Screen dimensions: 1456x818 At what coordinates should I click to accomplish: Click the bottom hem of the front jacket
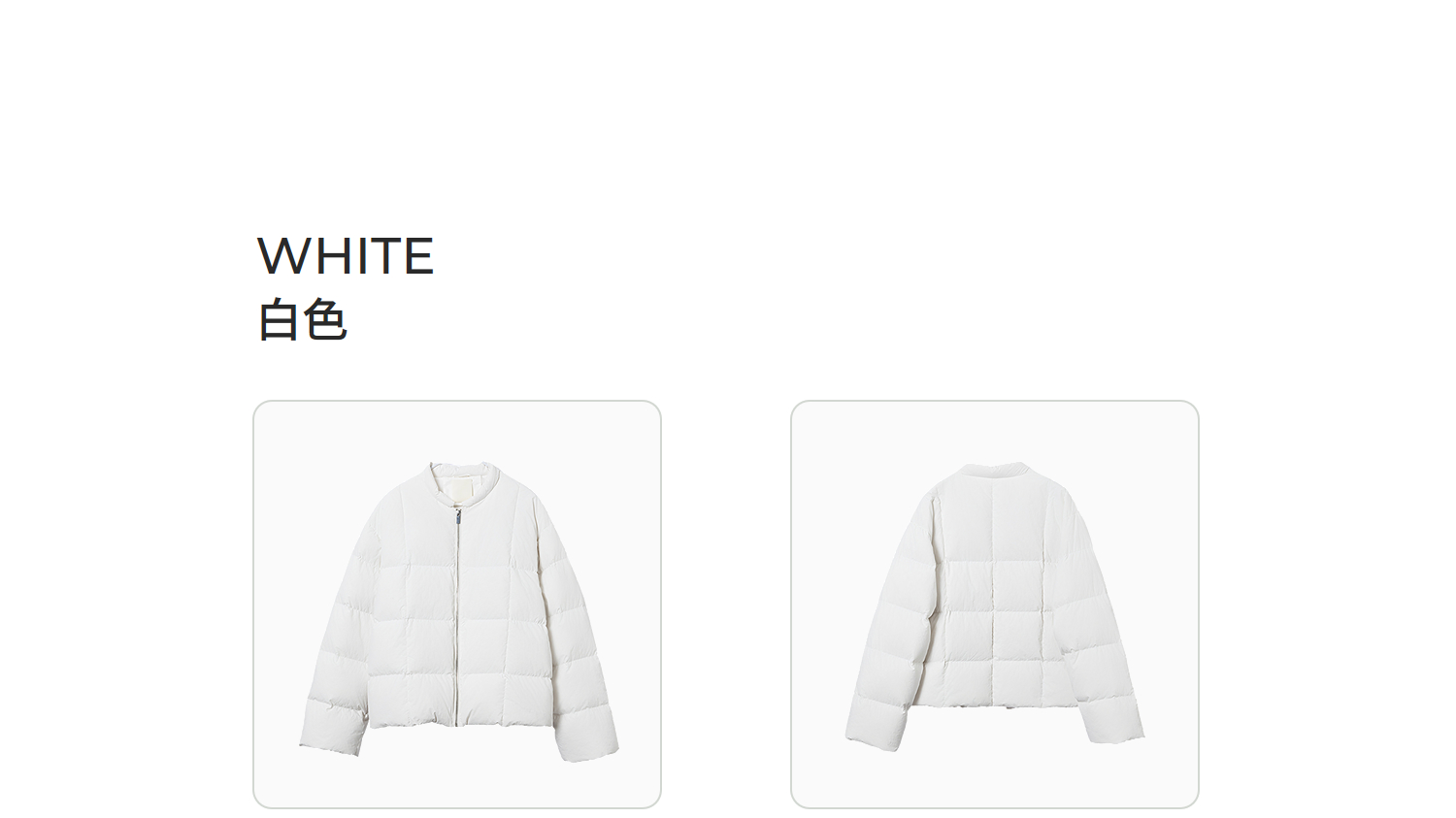[x=454, y=720]
